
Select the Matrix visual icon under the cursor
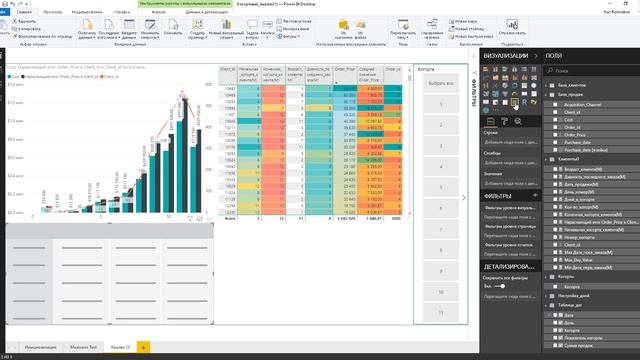point(514,102)
